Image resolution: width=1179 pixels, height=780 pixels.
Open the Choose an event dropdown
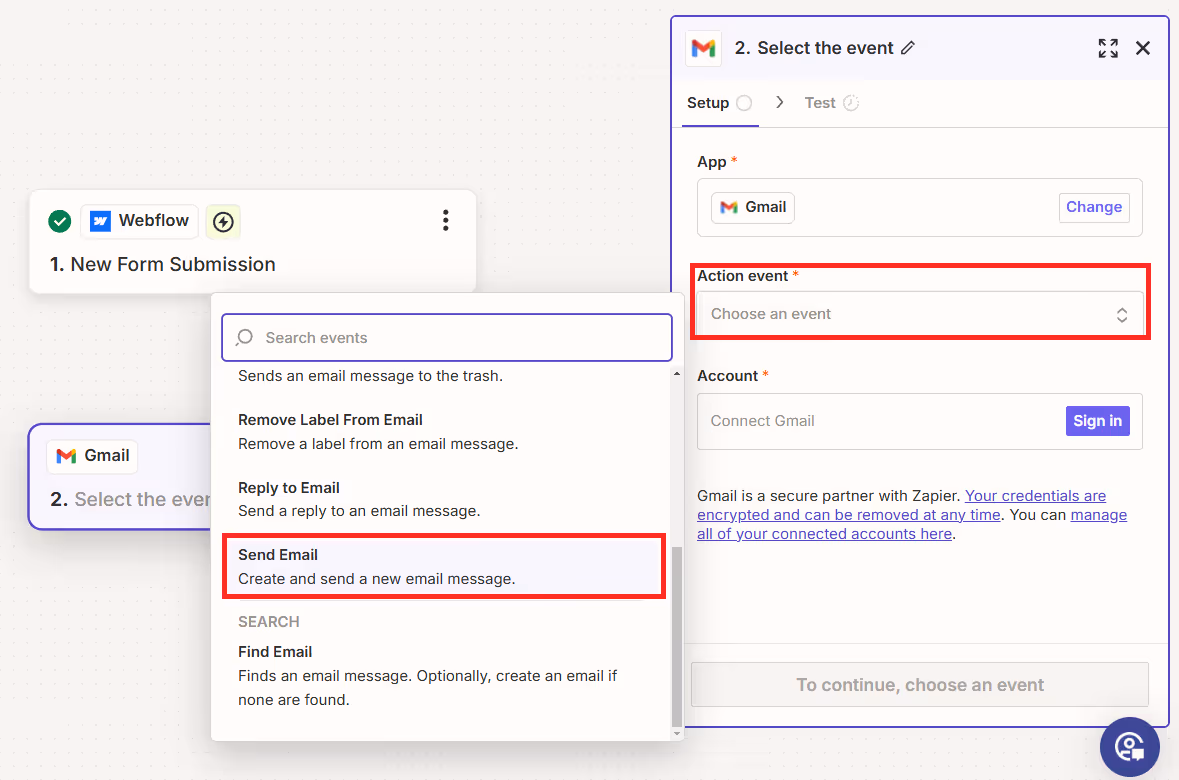[920, 314]
